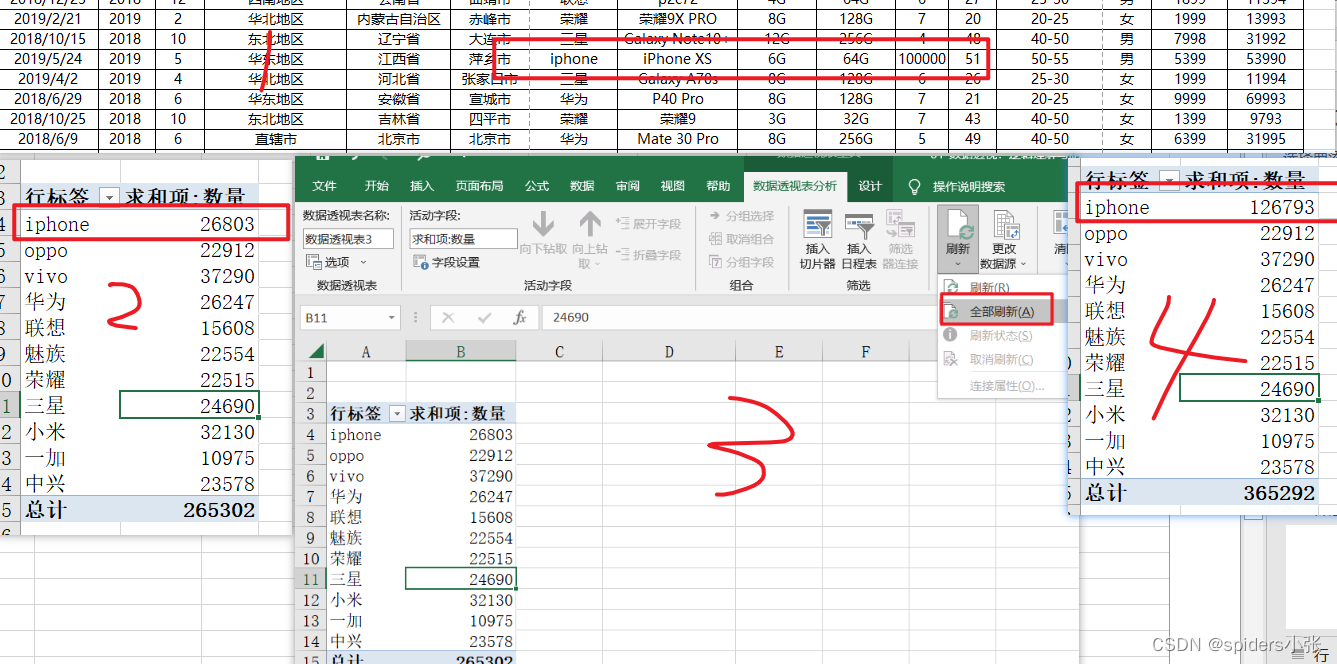
Task: Click the 小米 cell in center pivot table
Action: 366,600
